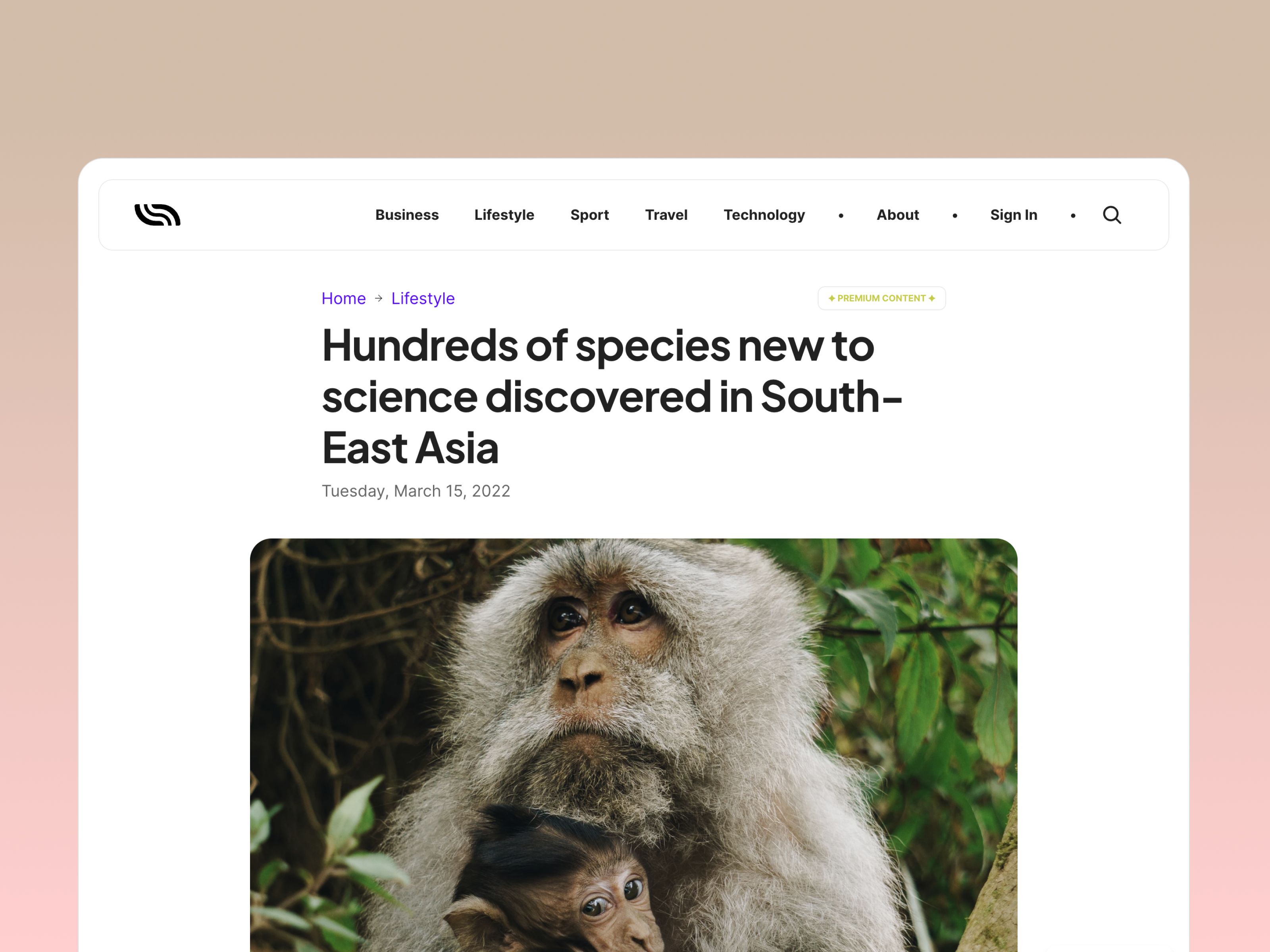Click the right sparkle icon in Premium badge

[932, 298]
